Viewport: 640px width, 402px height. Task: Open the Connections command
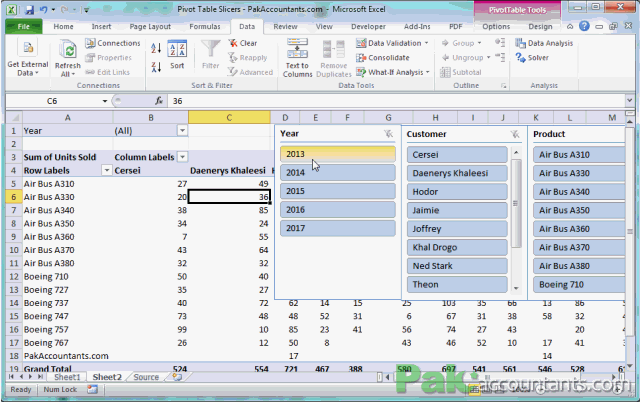tap(113, 43)
